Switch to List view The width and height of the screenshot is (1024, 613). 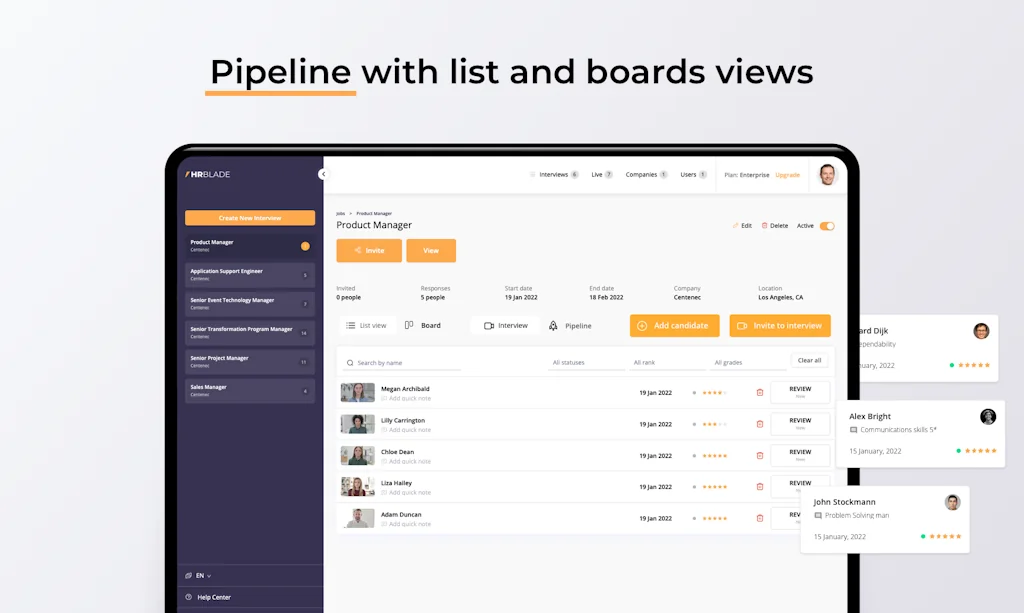[x=366, y=325]
